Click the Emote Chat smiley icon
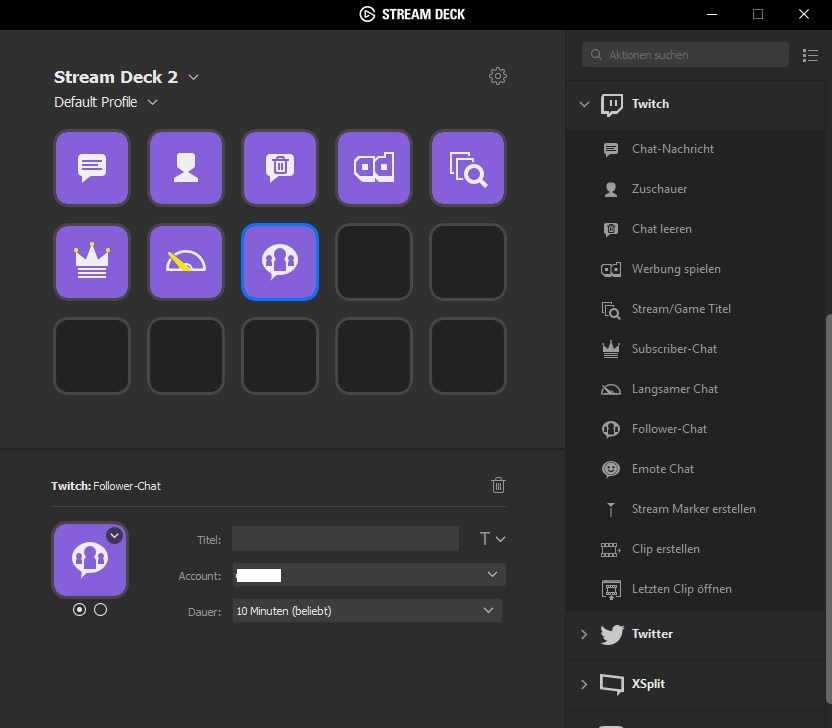 point(611,469)
